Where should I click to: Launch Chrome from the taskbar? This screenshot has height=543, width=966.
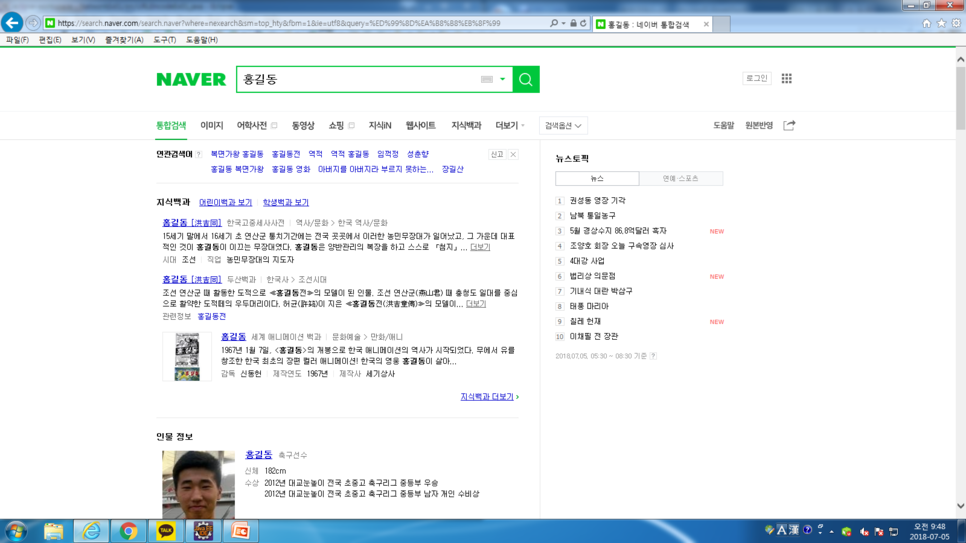click(x=128, y=531)
